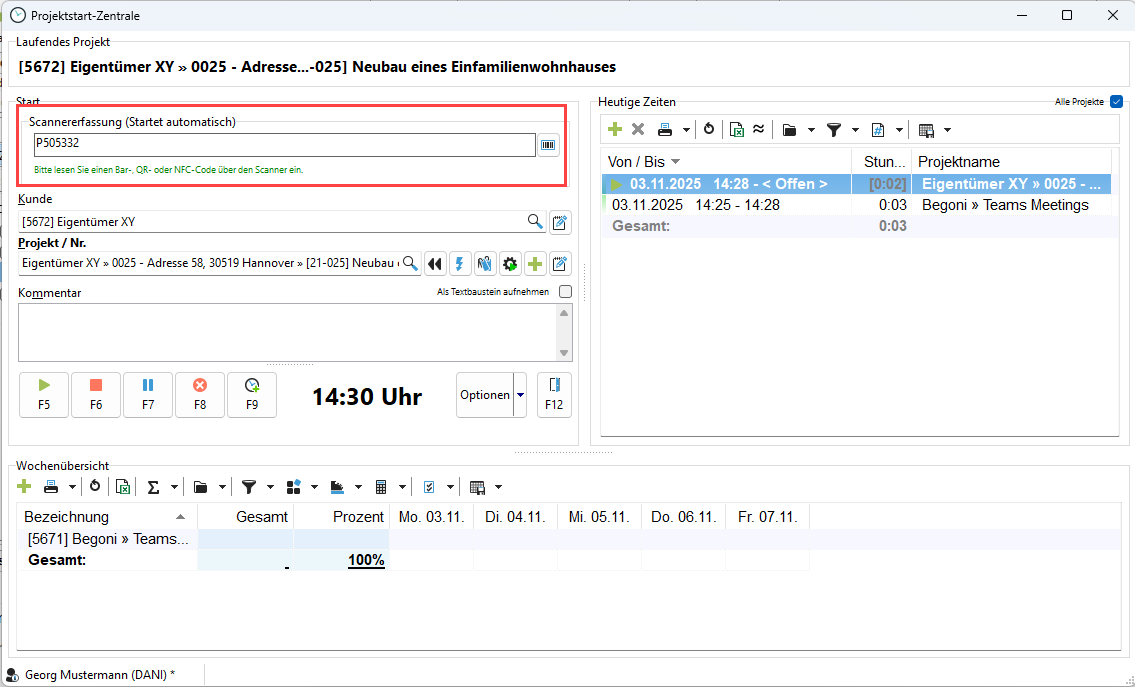Click the barcode scanner icon
The image size is (1135, 687).
pos(548,145)
